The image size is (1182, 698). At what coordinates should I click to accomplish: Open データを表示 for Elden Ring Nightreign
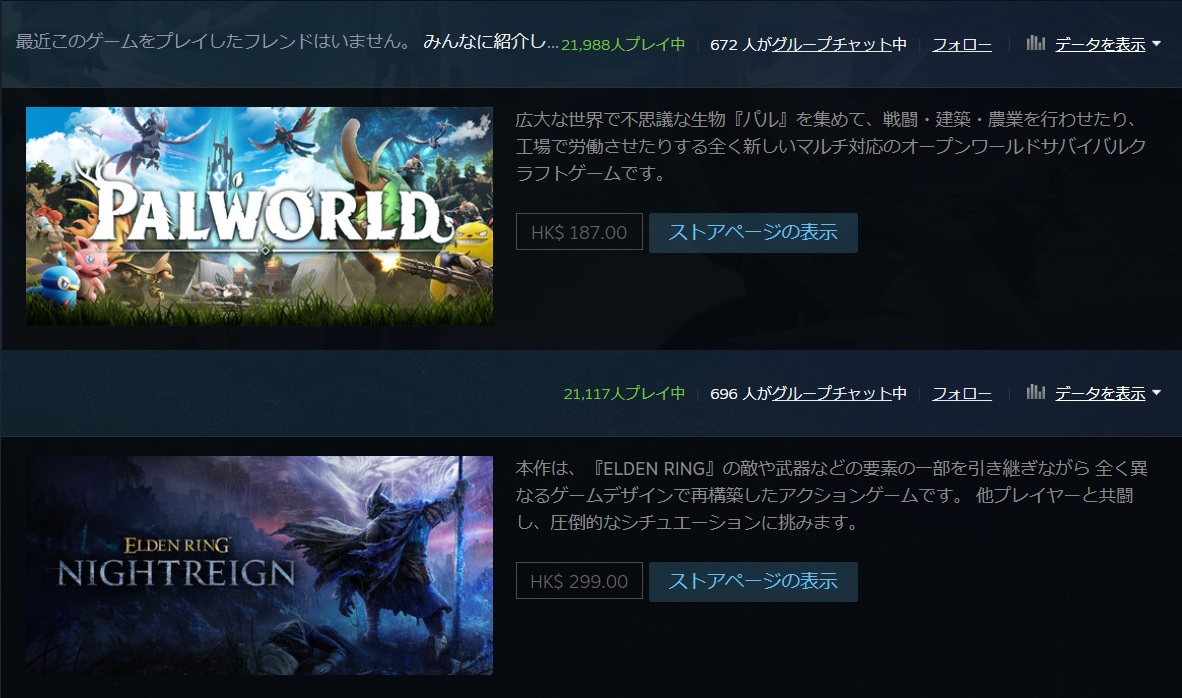(1100, 393)
